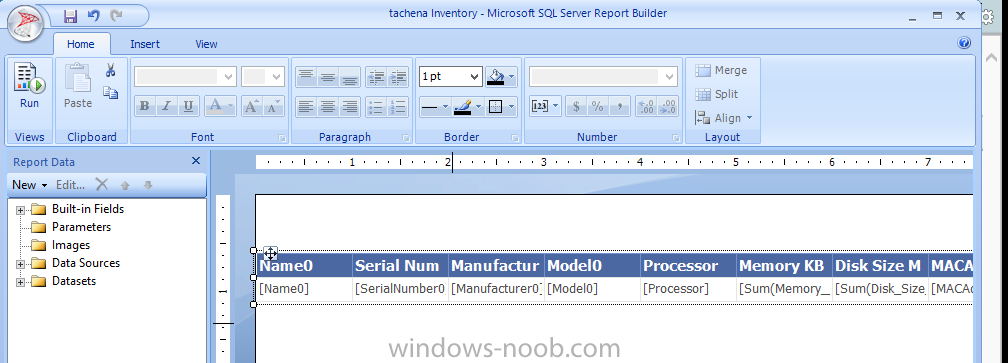
Task: Click the Align layout button
Action: (x=723, y=118)
